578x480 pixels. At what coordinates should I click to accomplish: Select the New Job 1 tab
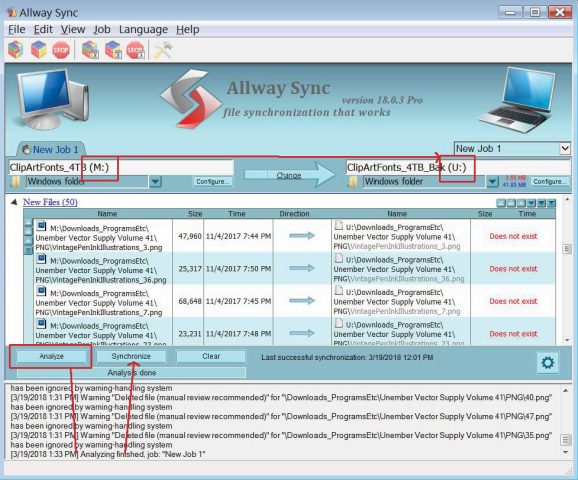[51, 149]
